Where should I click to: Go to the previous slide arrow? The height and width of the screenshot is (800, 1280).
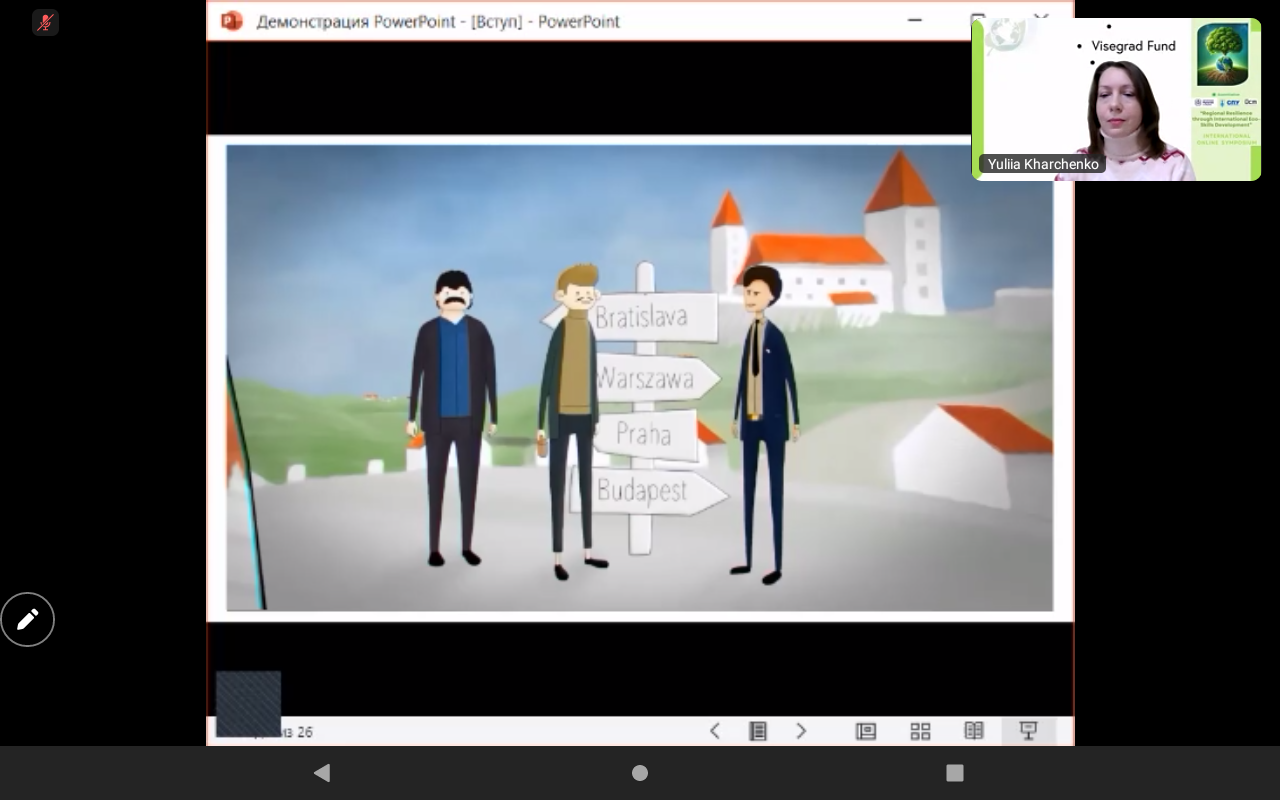click(x=714, y=731)
